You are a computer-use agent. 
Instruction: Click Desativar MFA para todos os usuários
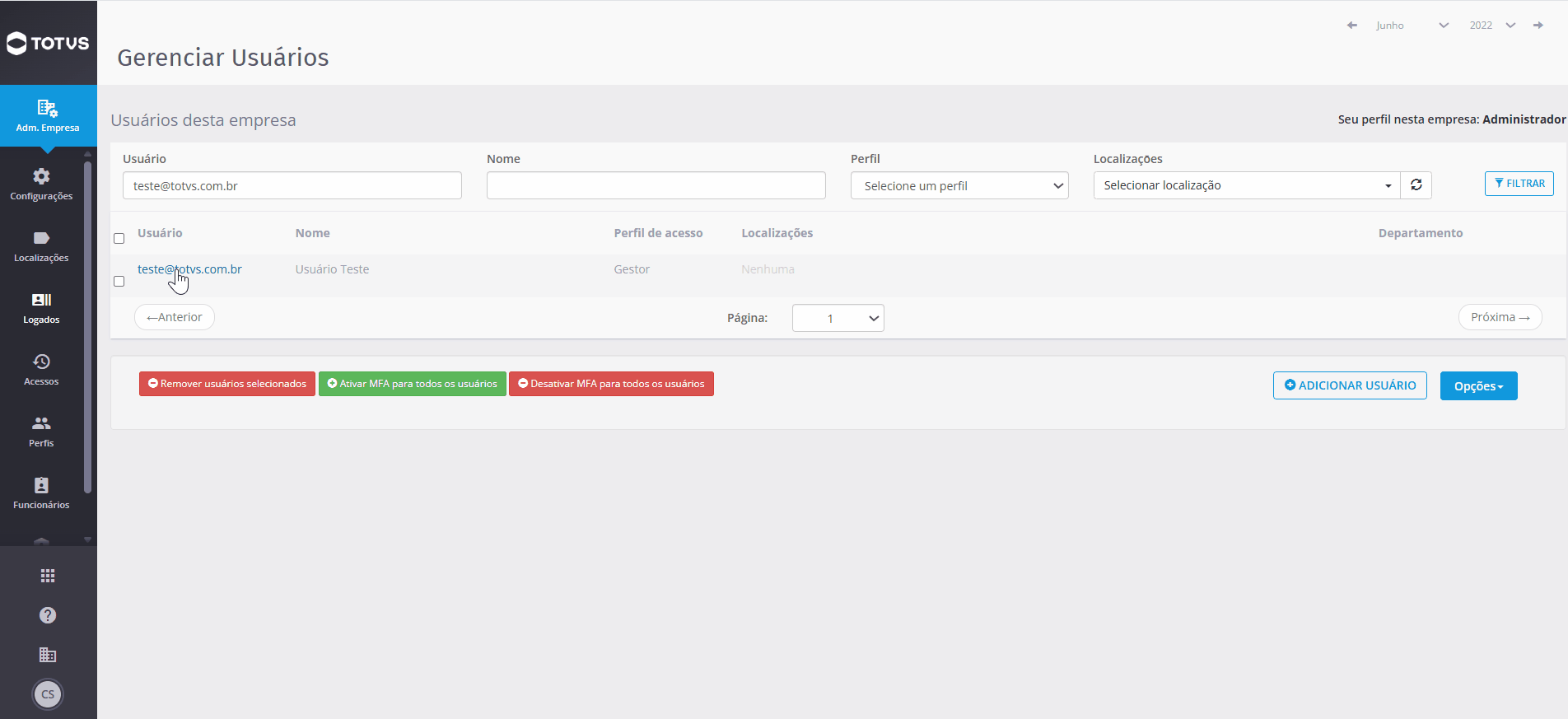click(611, 384)
